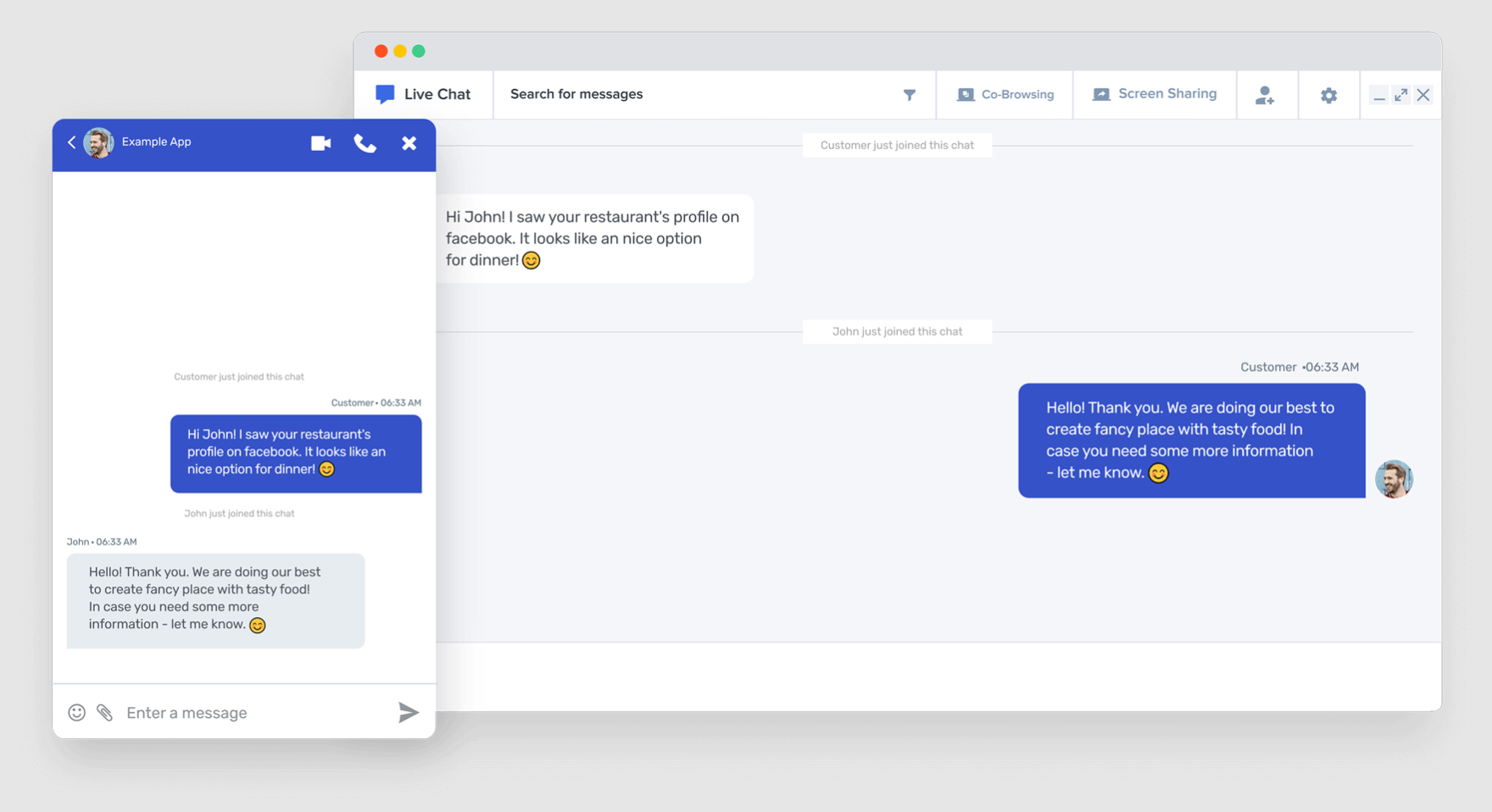This screenshot has width=1492, height=812.
Task: Open the profile avatar in chat widget header
Action: click(x=98, y=142)
